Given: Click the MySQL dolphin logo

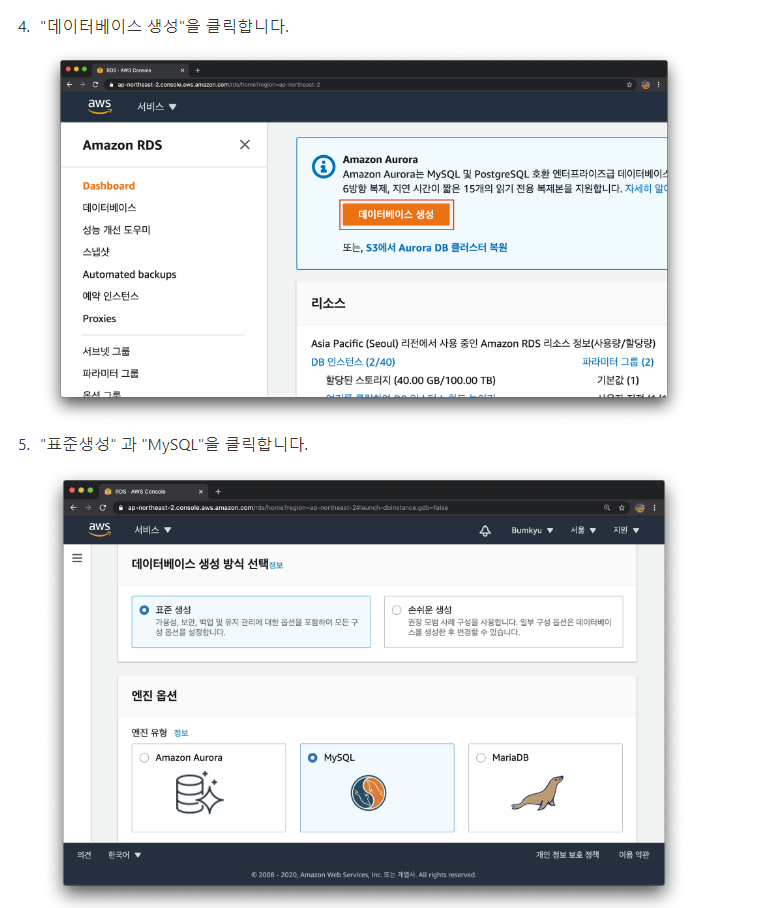Looking at the screenshot, I should [368, 793].
